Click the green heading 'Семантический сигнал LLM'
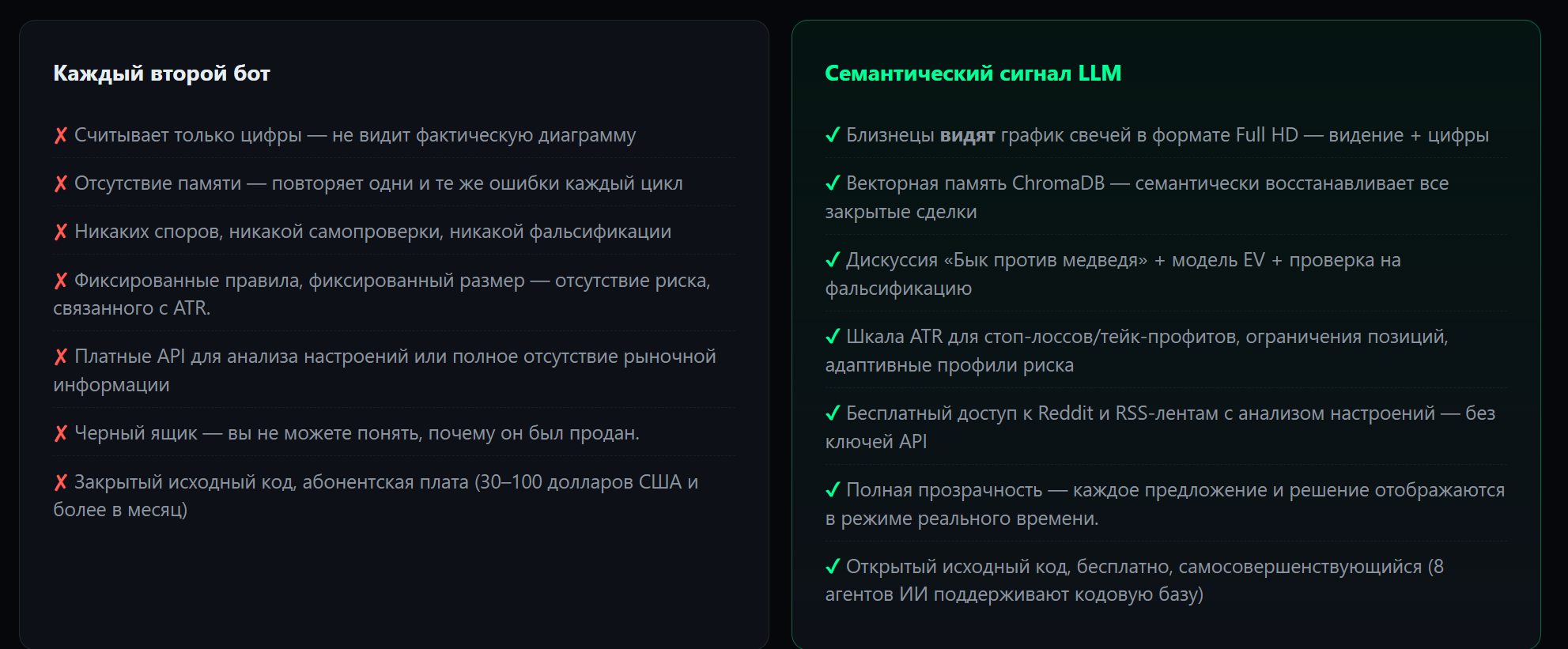 tap(973, 74)
